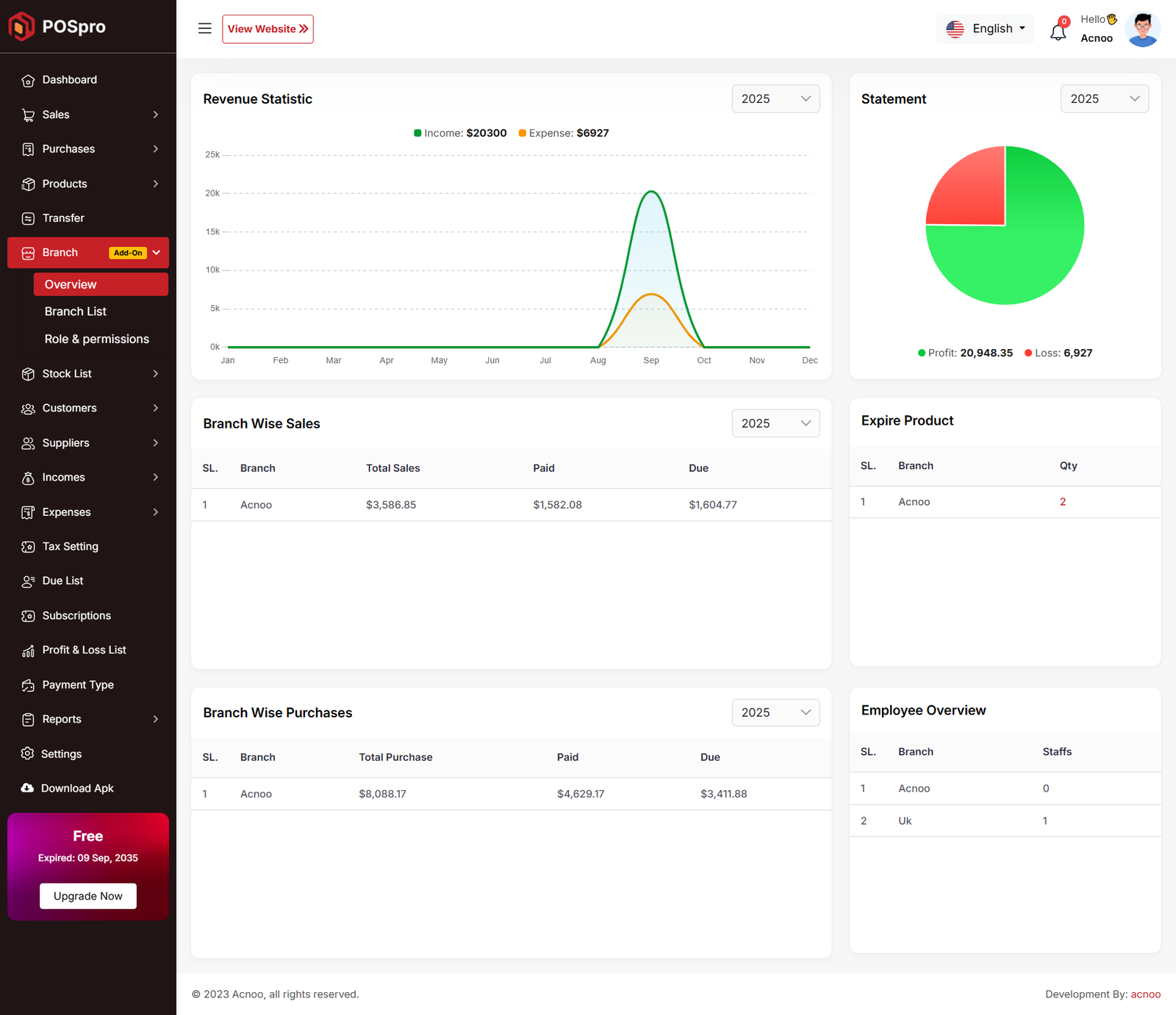
Task: Click the user profile avatar
Action: [x=1142, y=29]
